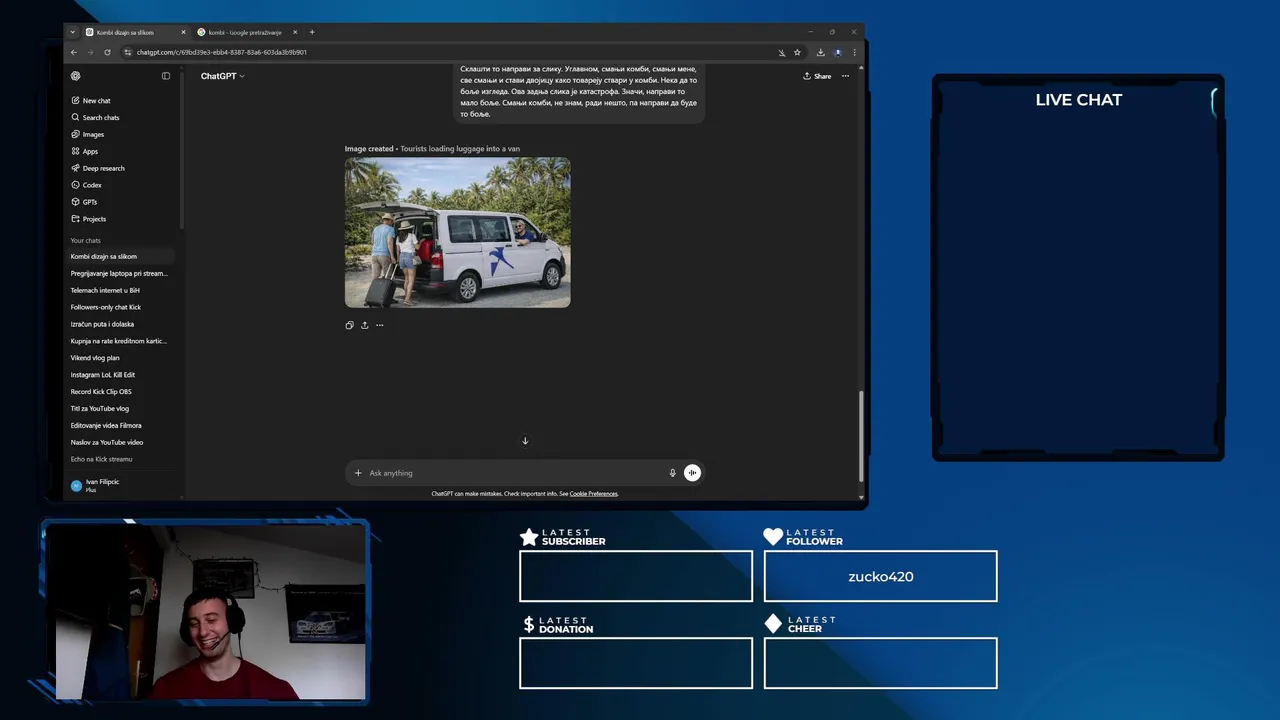Go back in browser history
1280x720 pixels.
coord(74,52)
